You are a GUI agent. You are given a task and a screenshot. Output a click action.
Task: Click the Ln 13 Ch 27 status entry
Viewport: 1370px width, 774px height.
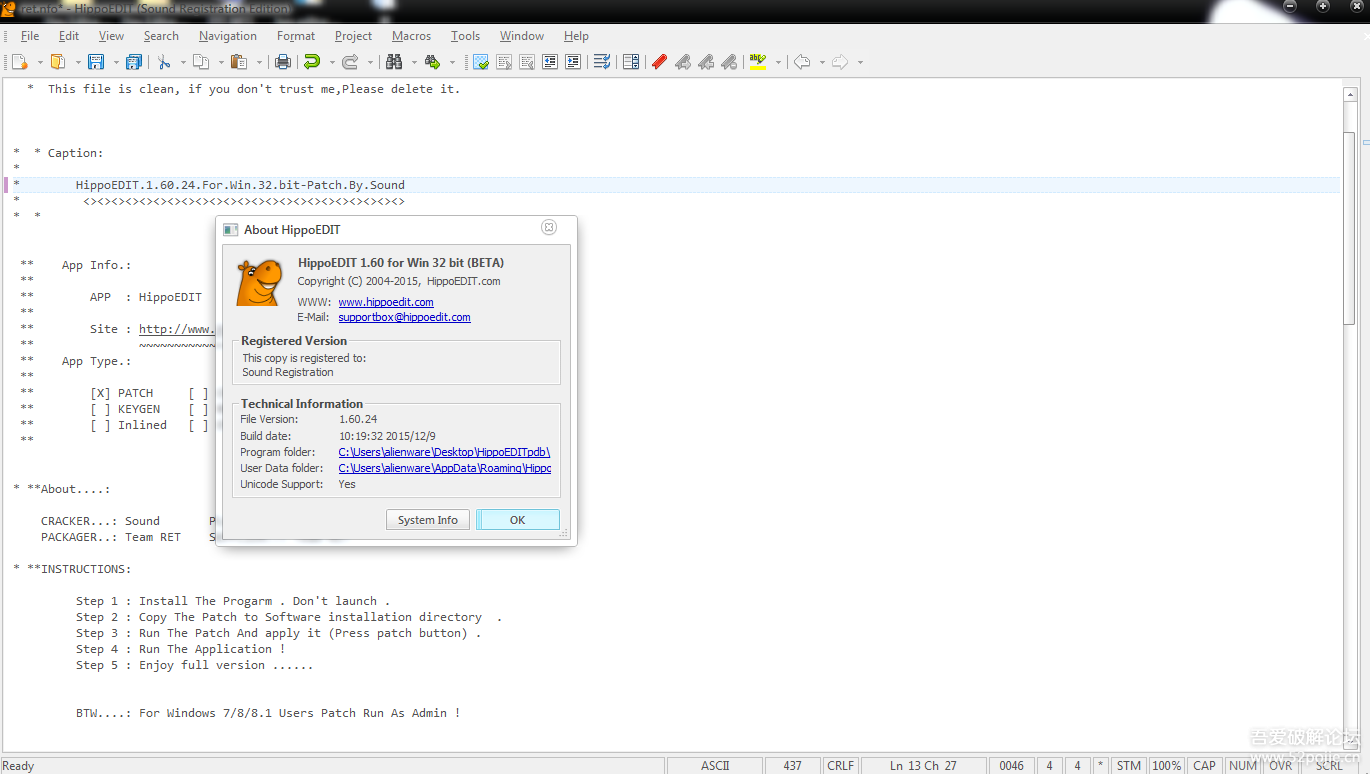click(922, 765)
